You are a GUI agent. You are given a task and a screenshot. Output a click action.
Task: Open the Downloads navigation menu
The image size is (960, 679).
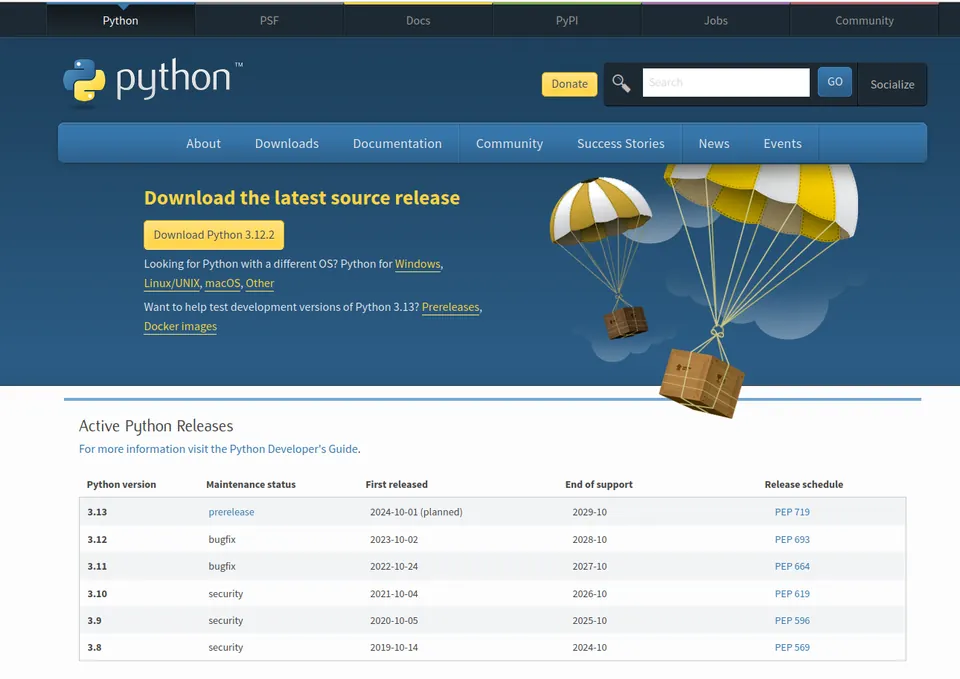point(287,143)
